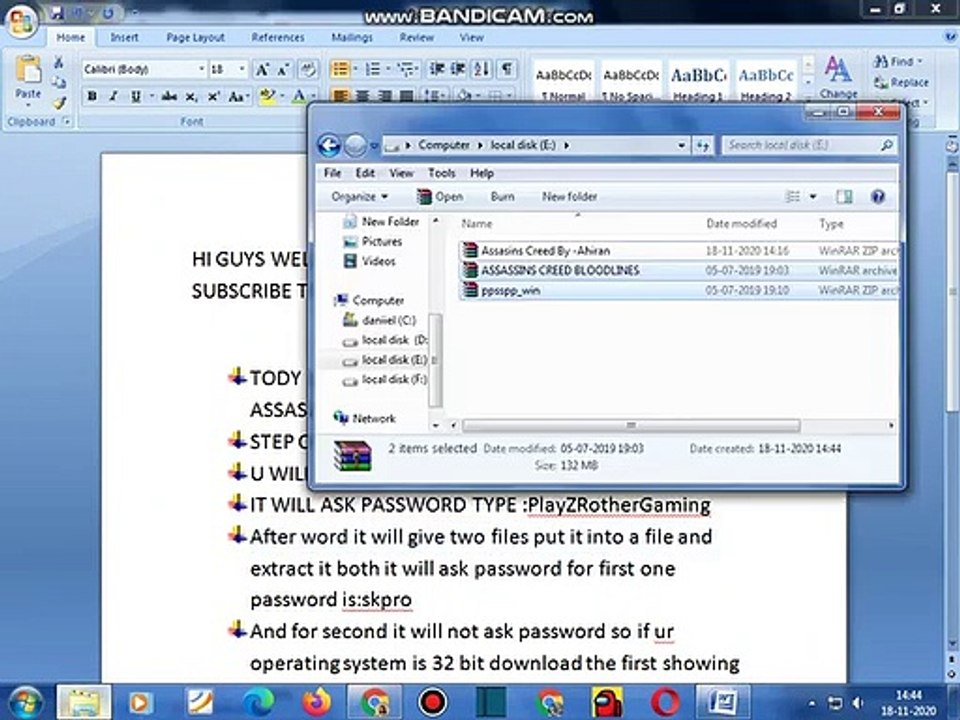The width and height of the screenshot is (960, 720).
Task: Click the Office button in Word
Action: pyautogui.click(x=22, y=22)
